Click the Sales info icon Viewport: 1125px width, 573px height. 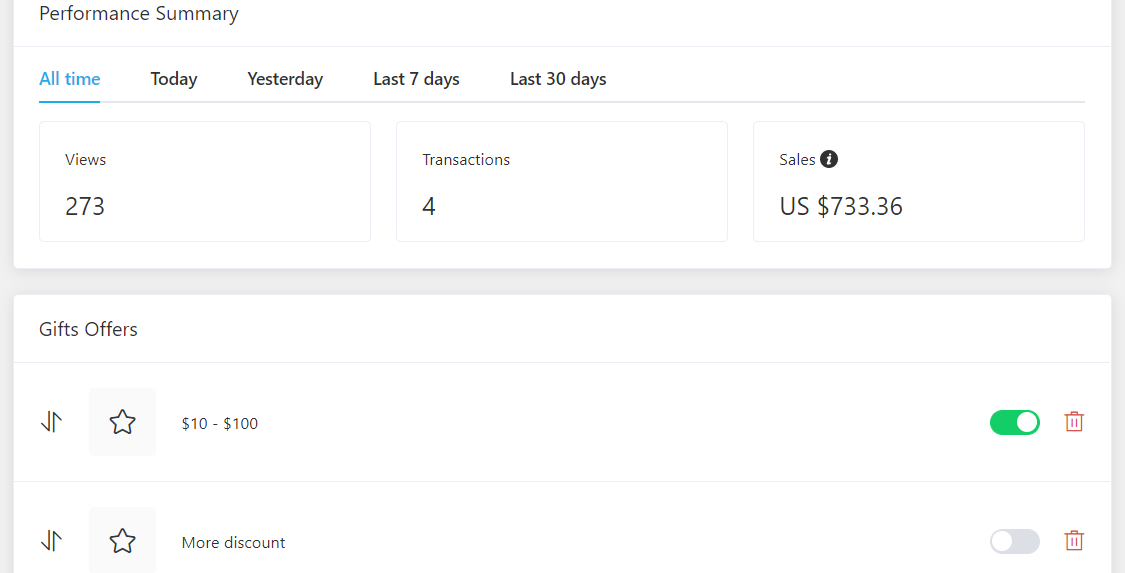pyautogui.click(x=829, y=159)
